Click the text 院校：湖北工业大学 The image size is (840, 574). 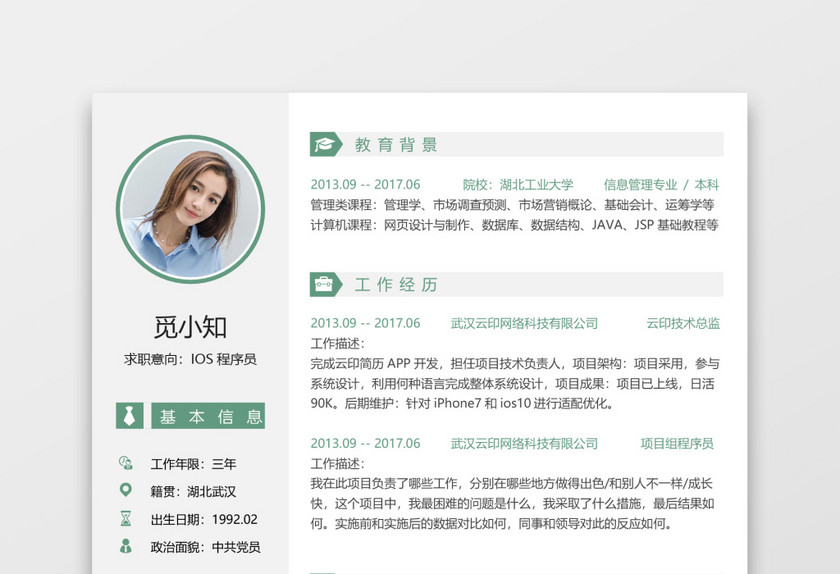point(518,185)
